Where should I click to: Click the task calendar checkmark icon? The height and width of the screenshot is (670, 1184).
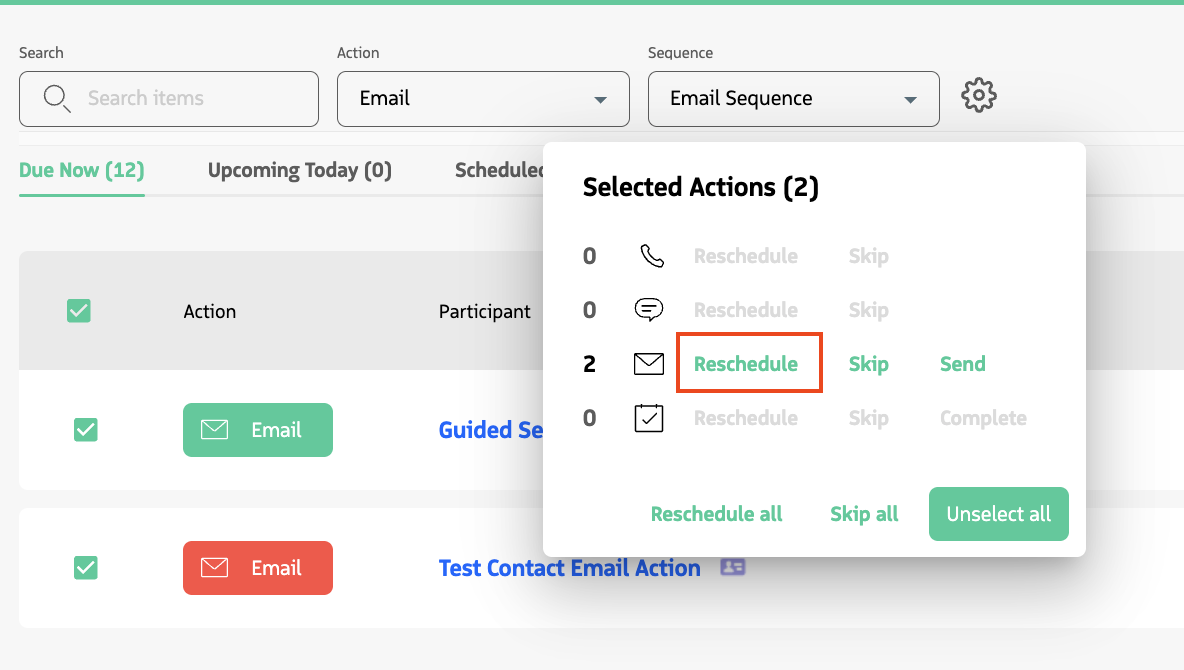tap(649, 418)
